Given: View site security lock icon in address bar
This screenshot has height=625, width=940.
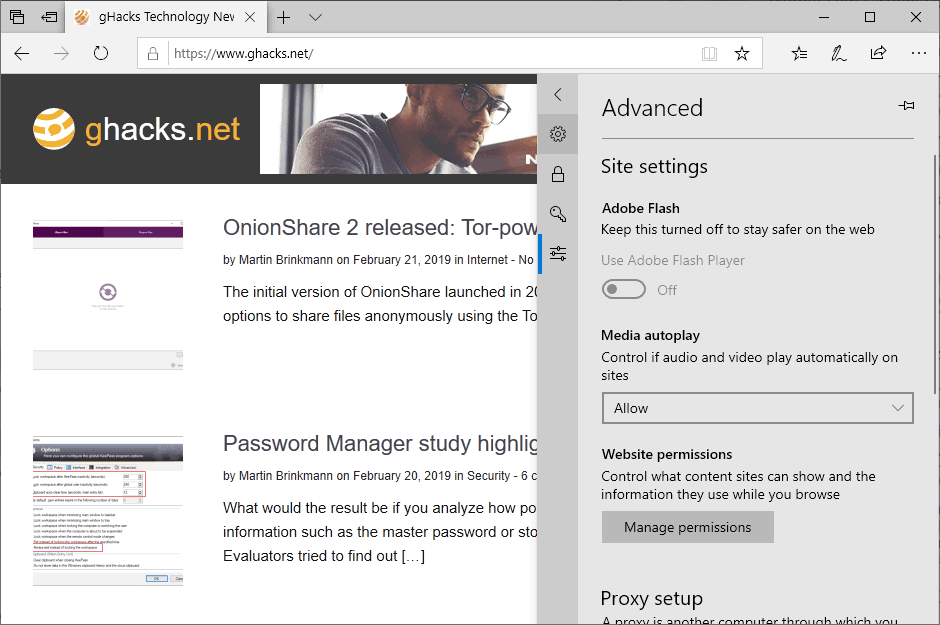Looking at the screenshot, I should coord(153,53).
